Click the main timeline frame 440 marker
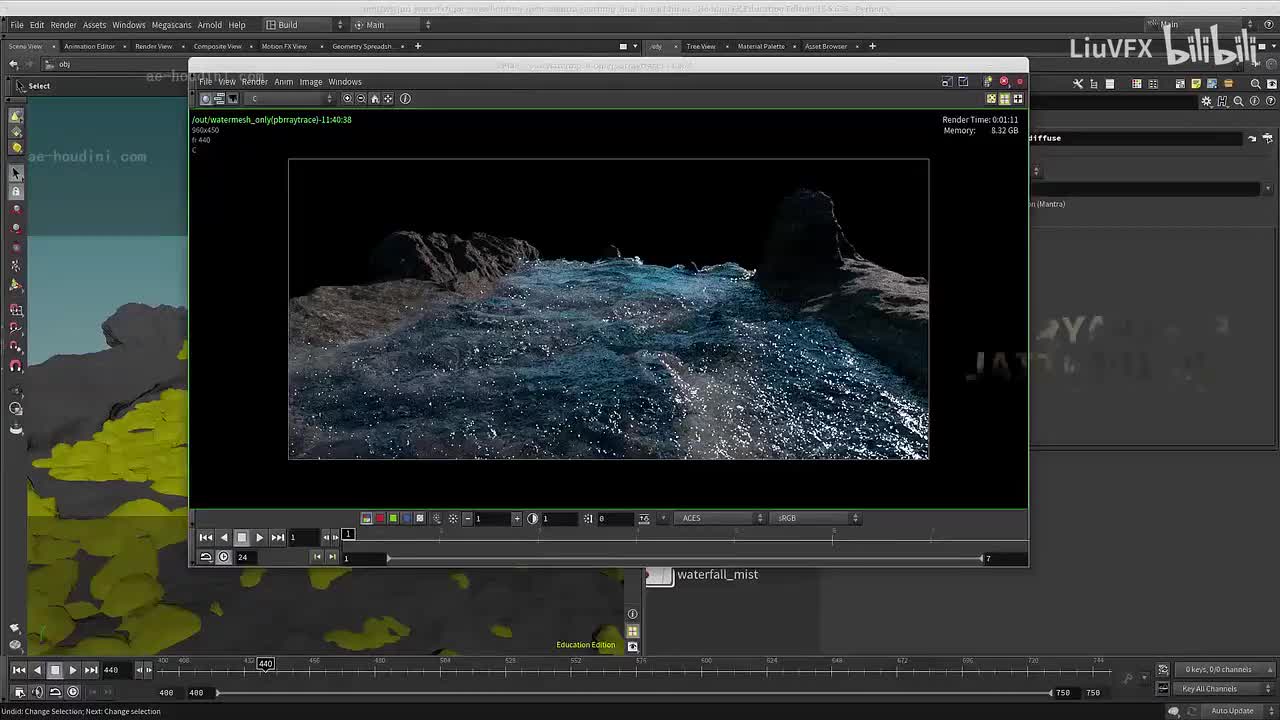This screenshot has height=720, width=1280. coord(265,664)
